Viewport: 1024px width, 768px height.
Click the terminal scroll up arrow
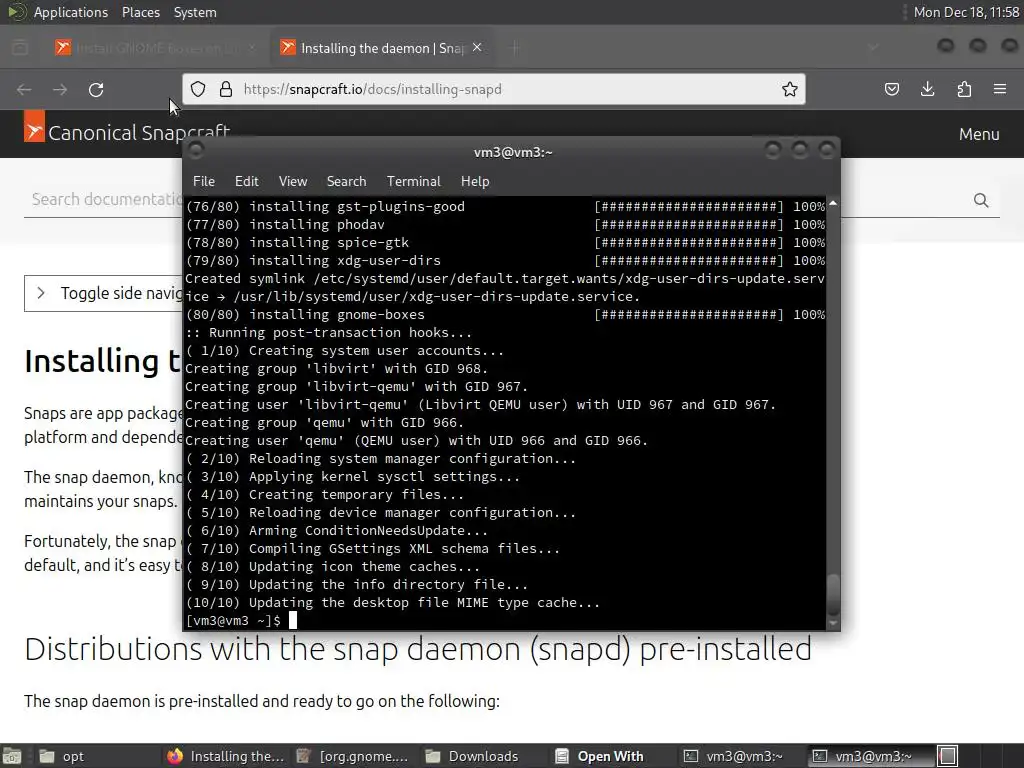click(x=833, y=204)
